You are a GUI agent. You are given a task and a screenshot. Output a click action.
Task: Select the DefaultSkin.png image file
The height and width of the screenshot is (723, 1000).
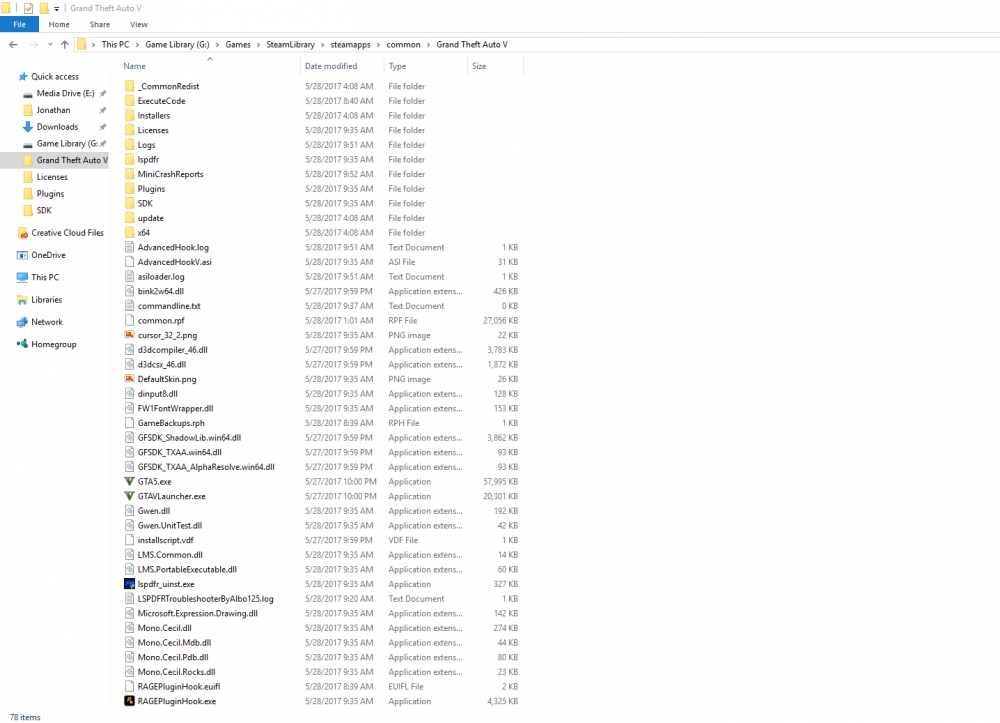pos(165,379)
